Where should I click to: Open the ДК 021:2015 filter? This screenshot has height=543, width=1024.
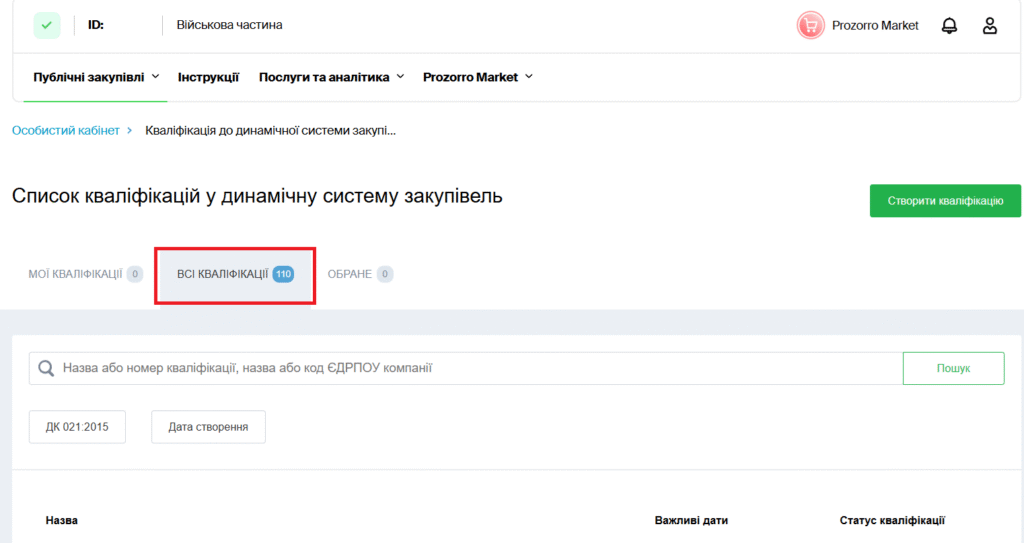(x=77, y=427)
